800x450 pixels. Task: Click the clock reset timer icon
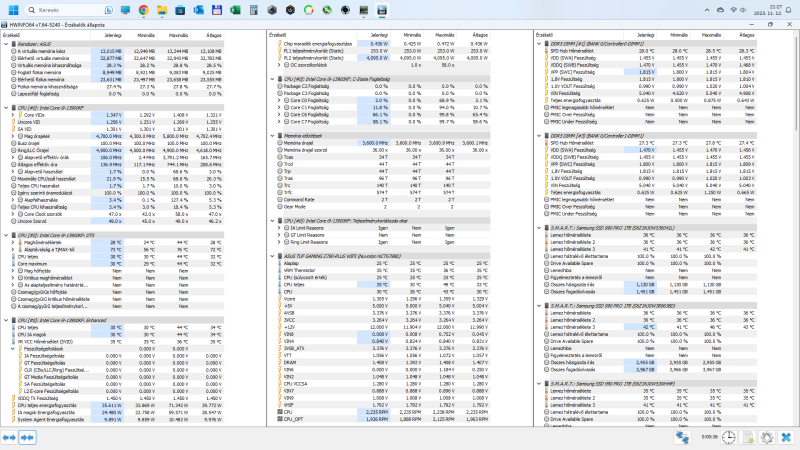coord(729,437)
